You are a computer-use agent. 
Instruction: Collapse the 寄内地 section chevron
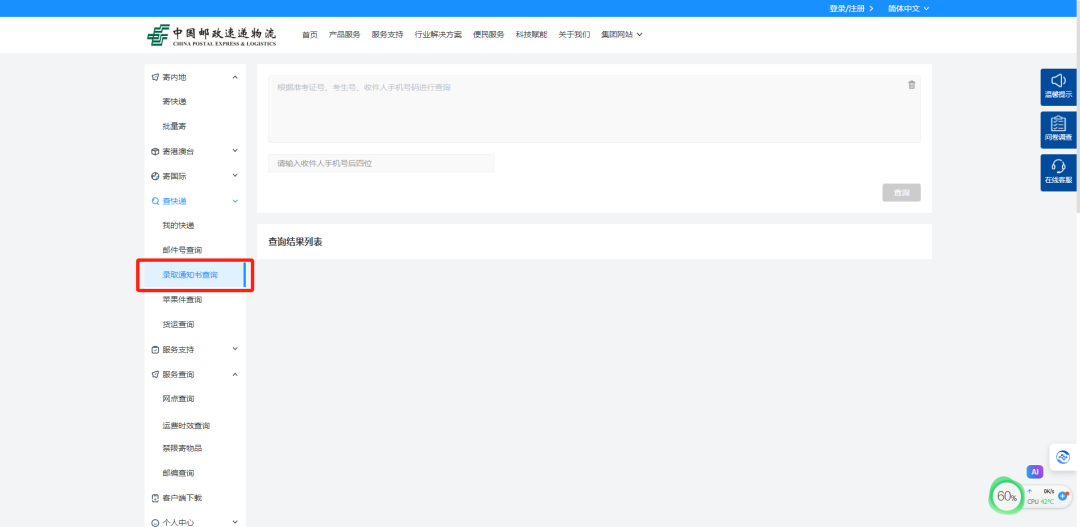point(235,77)
